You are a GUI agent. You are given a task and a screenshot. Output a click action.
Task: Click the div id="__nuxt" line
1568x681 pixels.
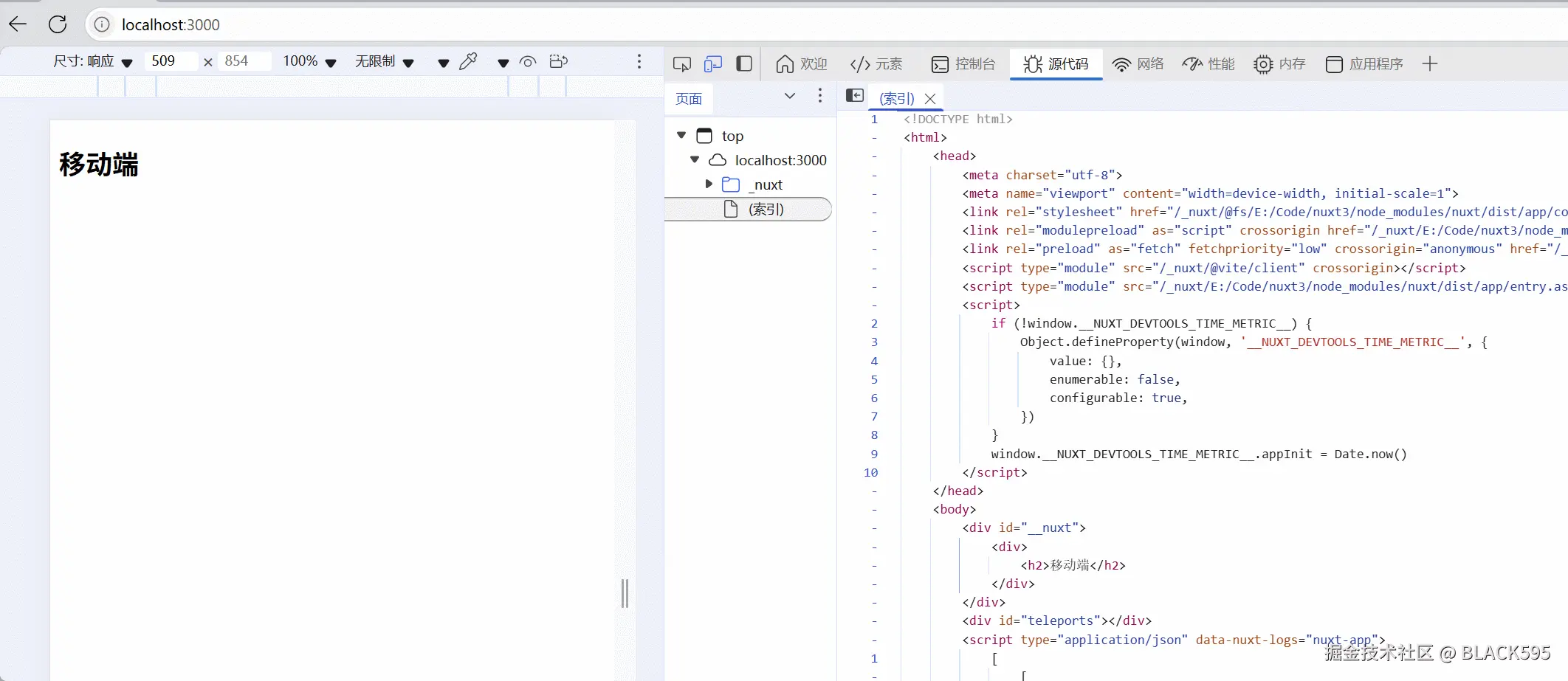pos(1023,528)
